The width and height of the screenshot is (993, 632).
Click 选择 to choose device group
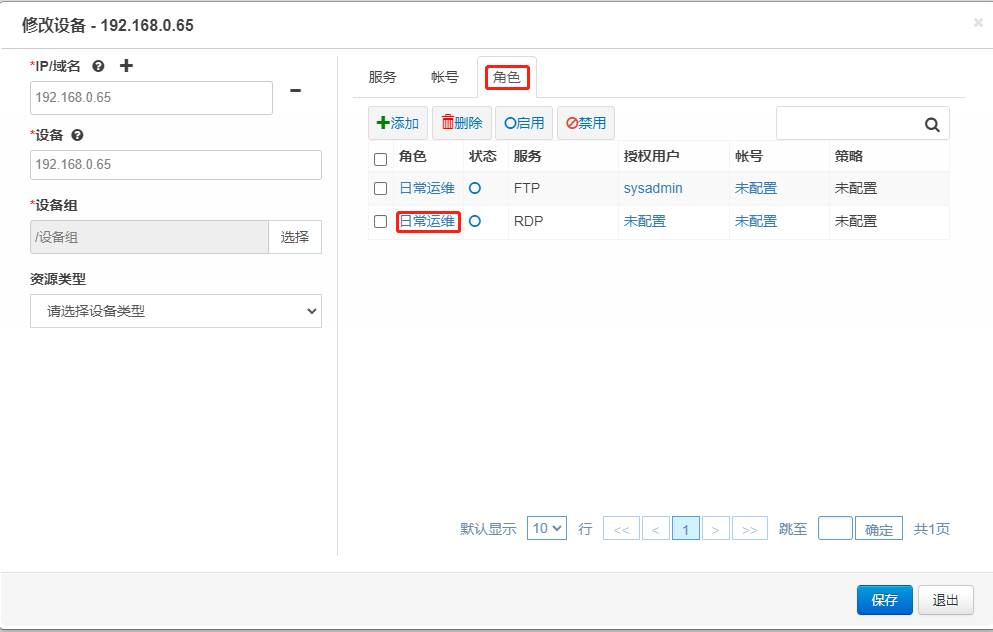click(x=295, y=237)
